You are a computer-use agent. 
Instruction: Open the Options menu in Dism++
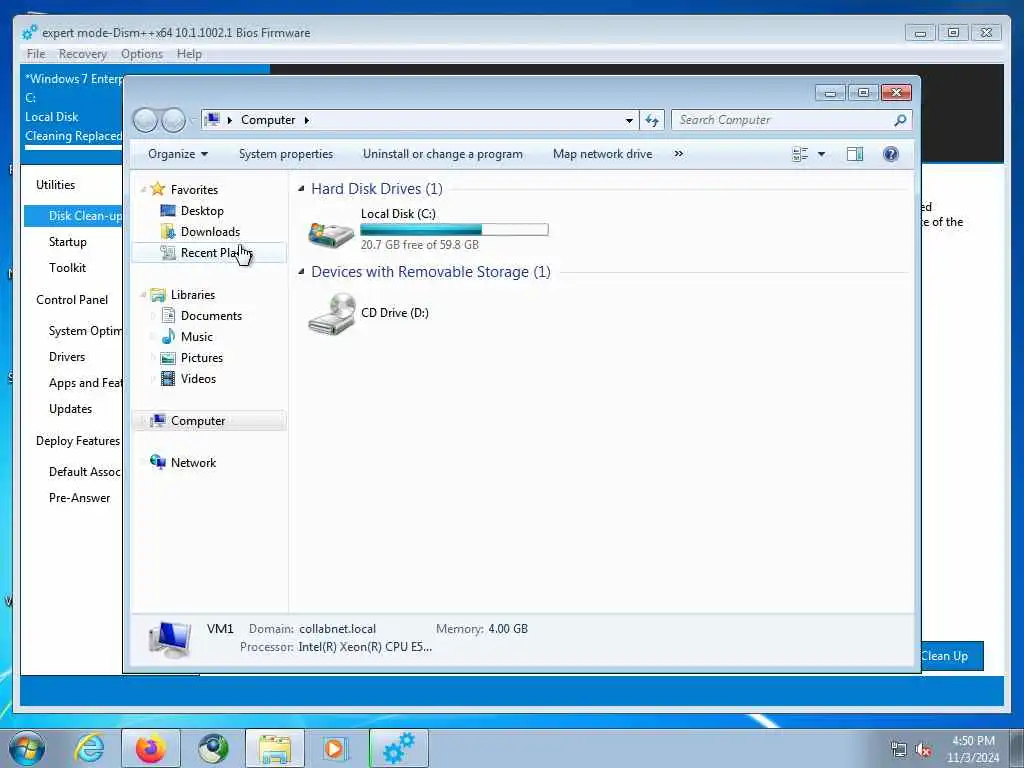142,54
